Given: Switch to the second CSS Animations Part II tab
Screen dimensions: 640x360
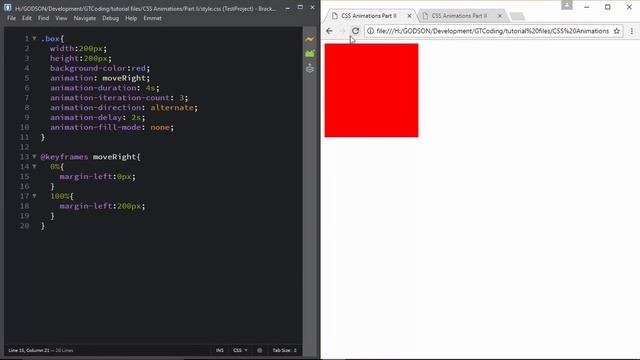Looking at the screenshot, I should click(x=459, y=16).
